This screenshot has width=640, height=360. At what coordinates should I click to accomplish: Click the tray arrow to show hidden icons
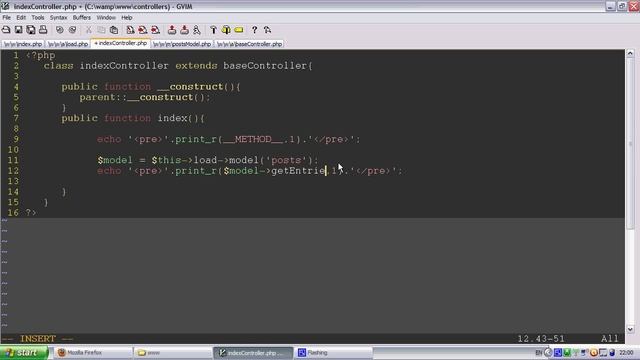(x=548, y=353)
